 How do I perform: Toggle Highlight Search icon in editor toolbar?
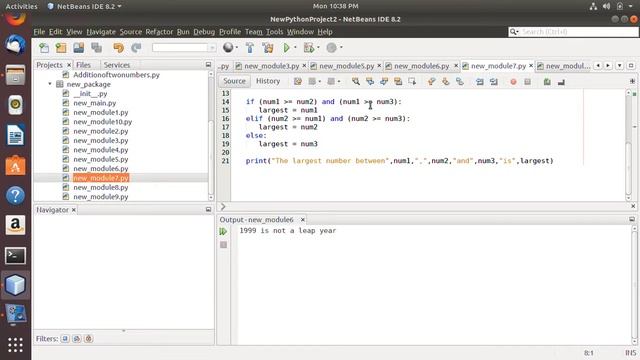pyautogui.click(x=398, y=82)
